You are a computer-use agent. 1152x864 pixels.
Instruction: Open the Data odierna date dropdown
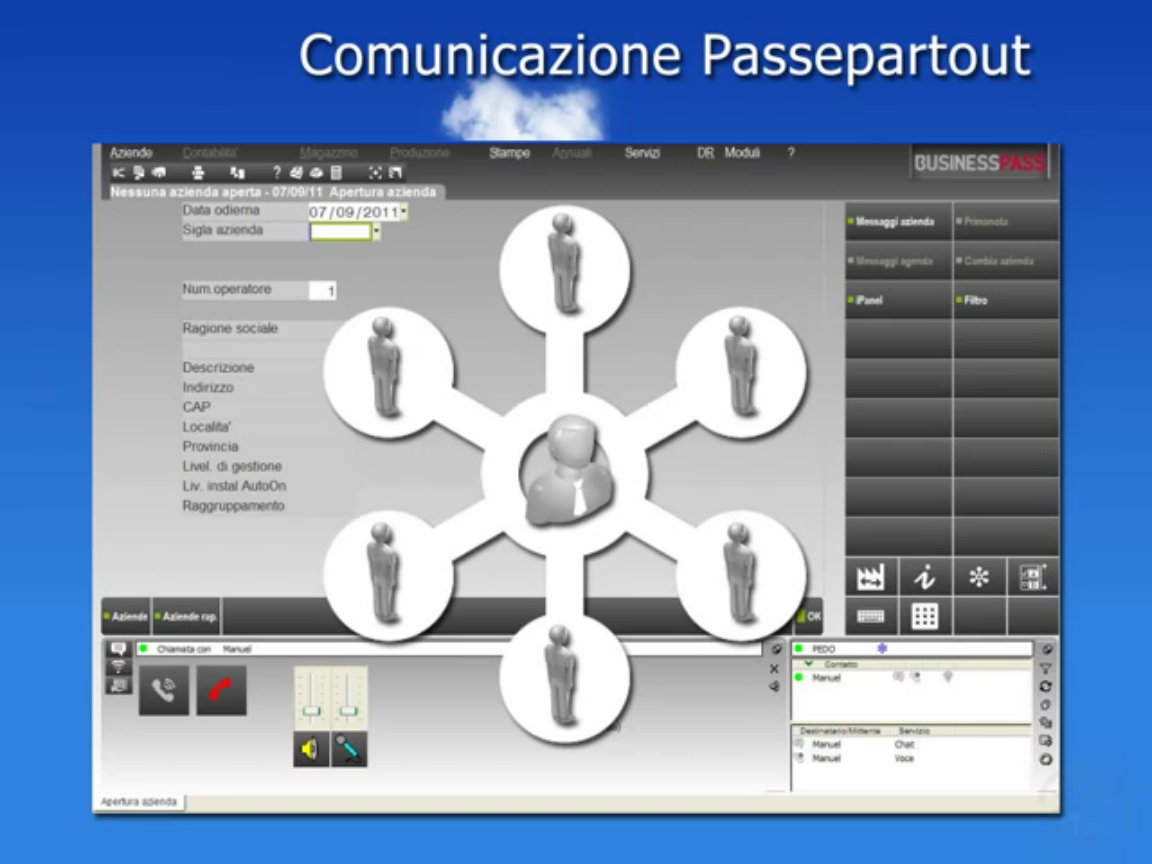[x=403, y=212]
